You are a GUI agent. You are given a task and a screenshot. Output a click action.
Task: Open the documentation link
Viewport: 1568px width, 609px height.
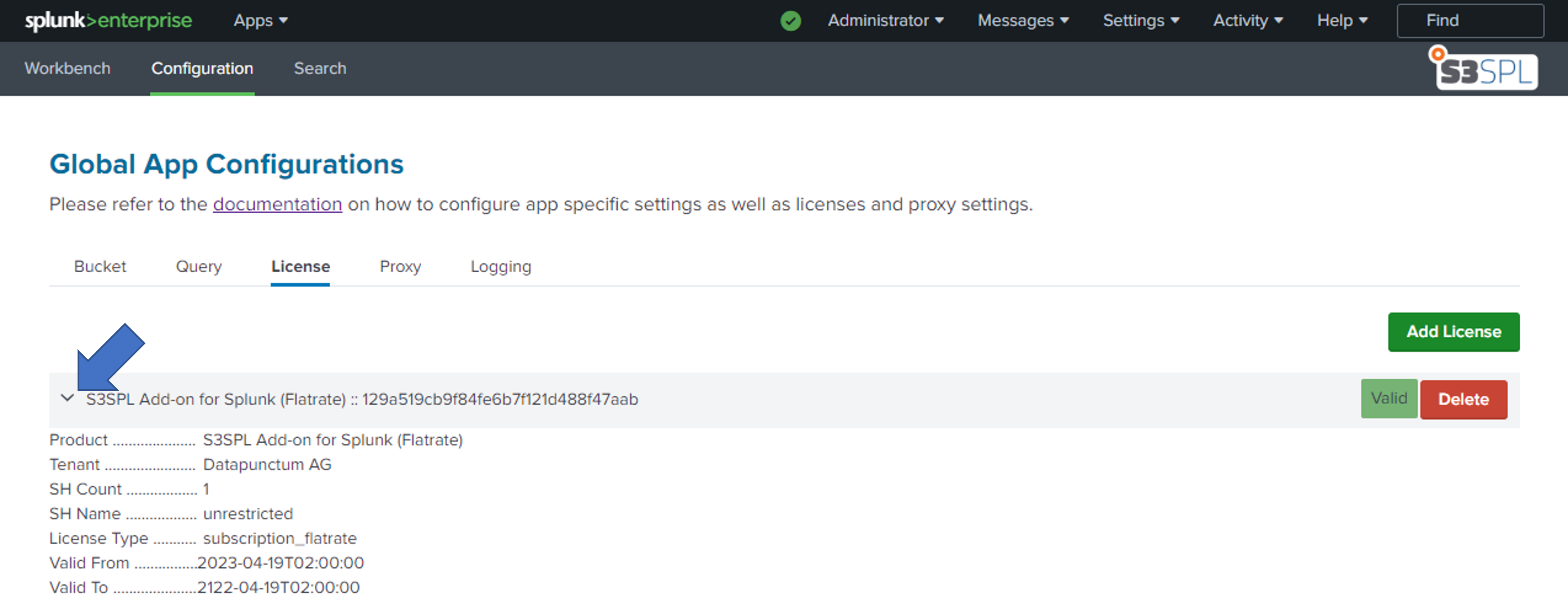click(277, 204)
